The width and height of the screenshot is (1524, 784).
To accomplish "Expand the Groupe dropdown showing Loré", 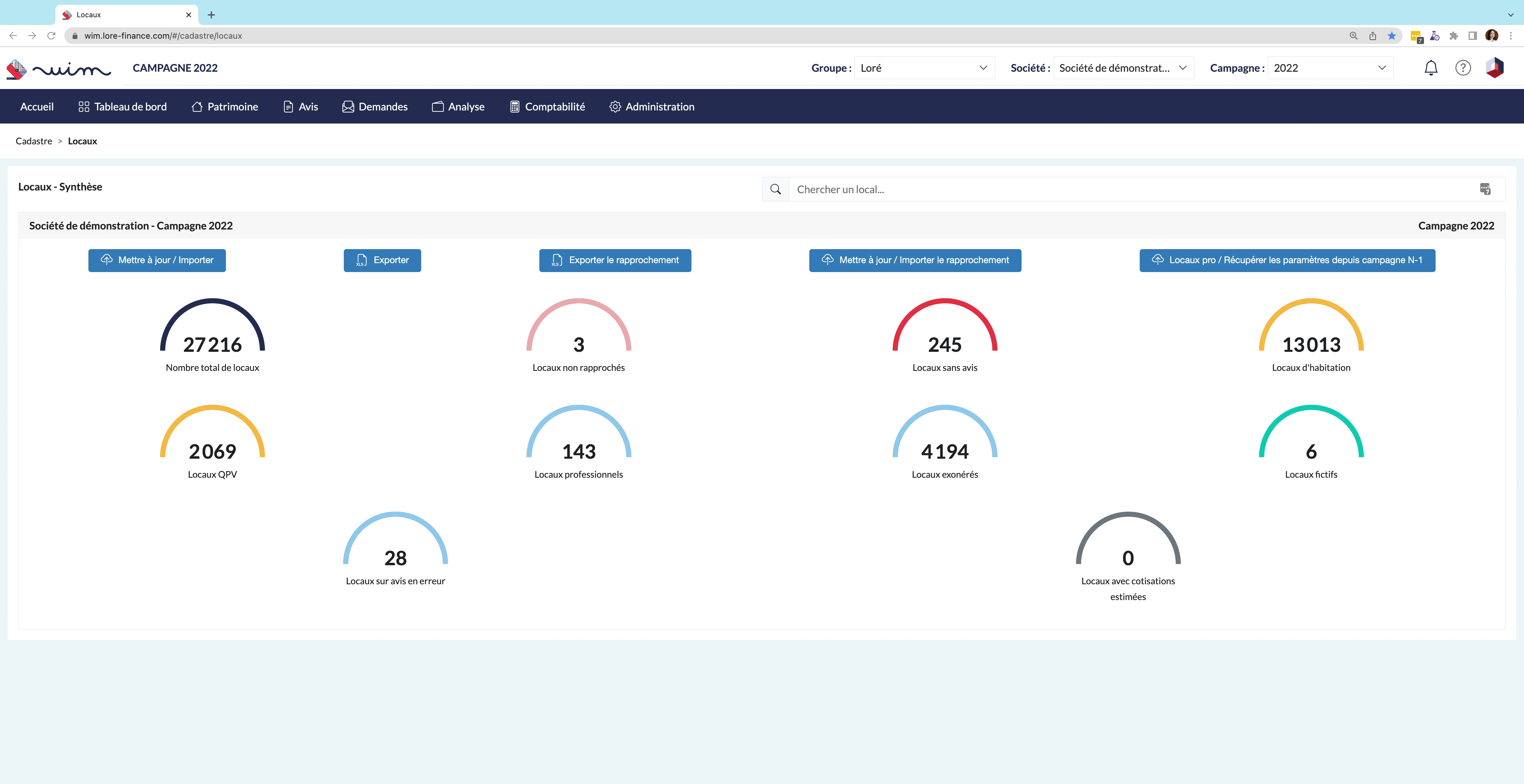I will 924,68.
